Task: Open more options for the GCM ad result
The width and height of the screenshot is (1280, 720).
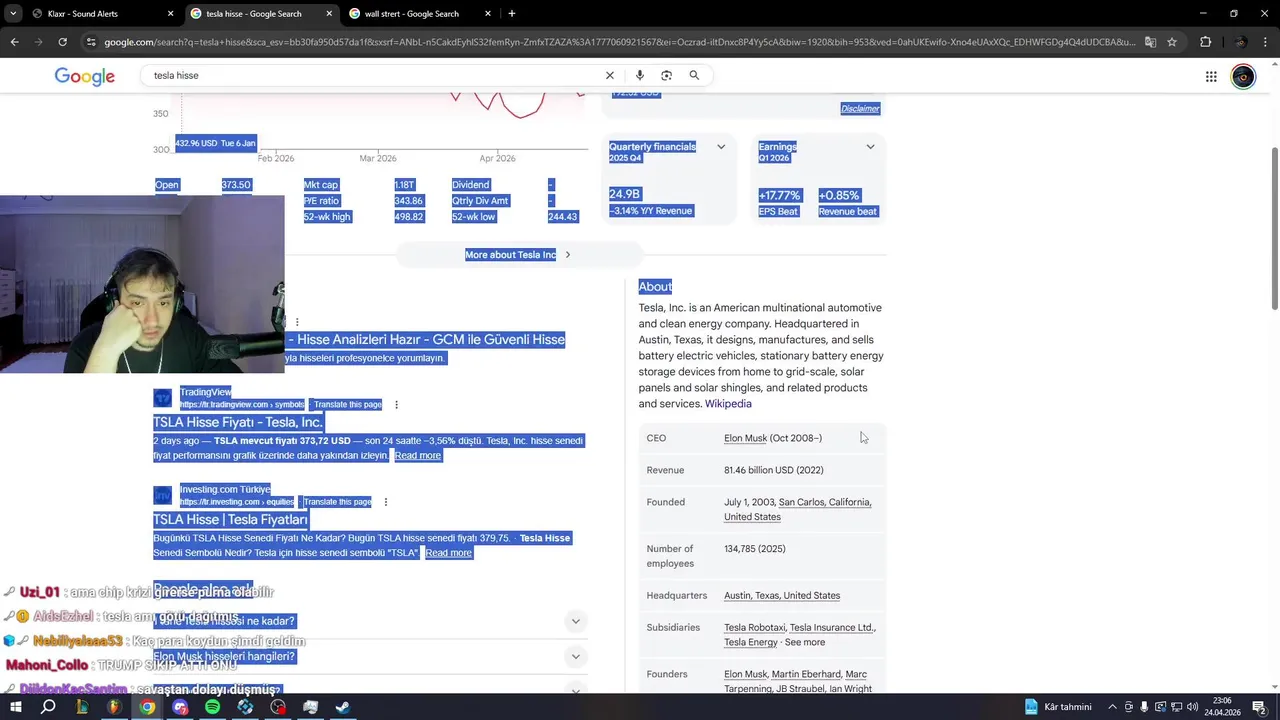Action: (297, 322)
